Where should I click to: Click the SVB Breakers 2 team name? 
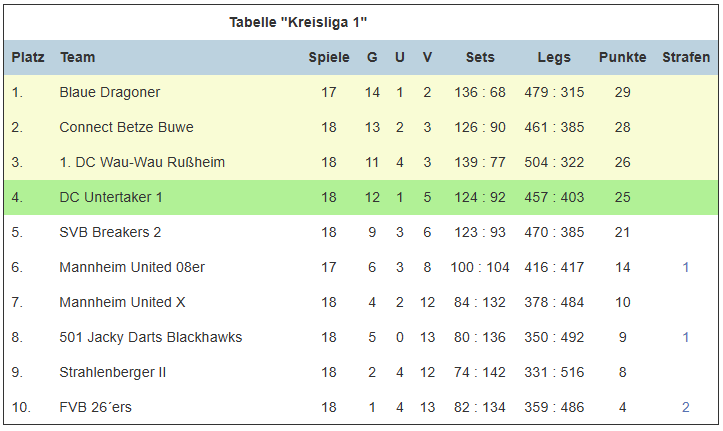click(x=110, y=232)
